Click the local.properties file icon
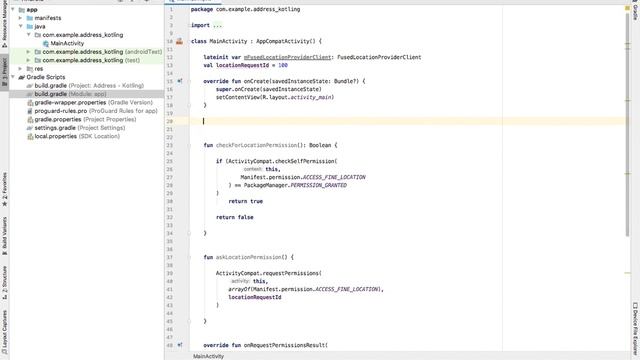Screen dimensions: 640x360 click(30, 136)
